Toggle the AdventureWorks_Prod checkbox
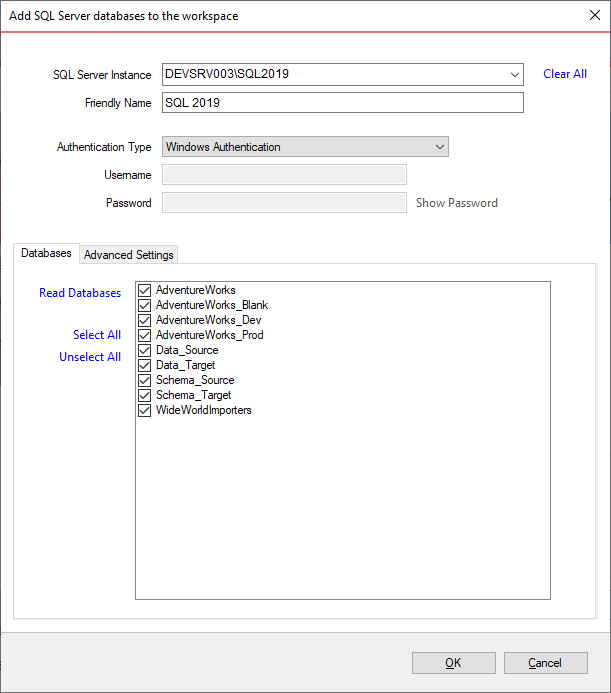Screen dimensions: 611x693 (145, 335)
